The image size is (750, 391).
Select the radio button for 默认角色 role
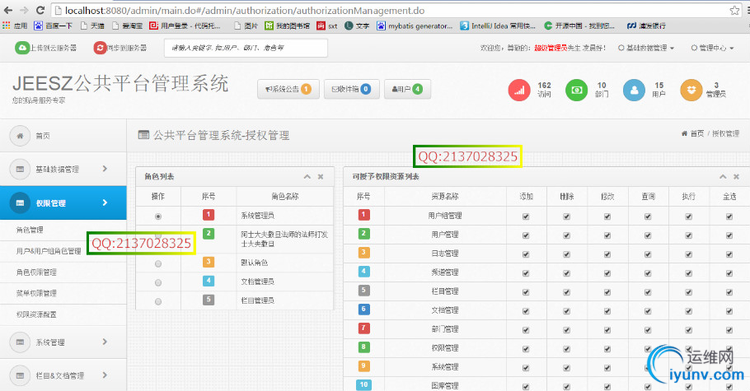(158, 264)
